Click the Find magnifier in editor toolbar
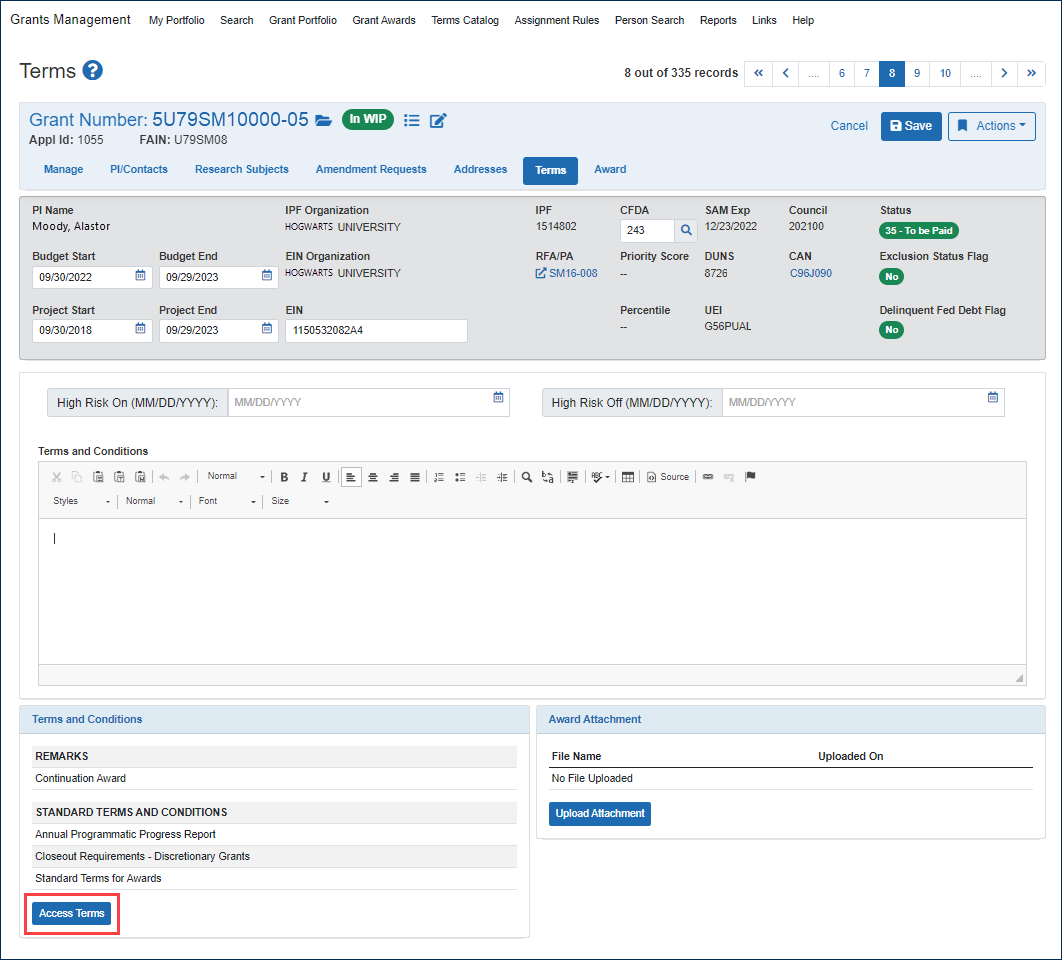 pos(526,477)
